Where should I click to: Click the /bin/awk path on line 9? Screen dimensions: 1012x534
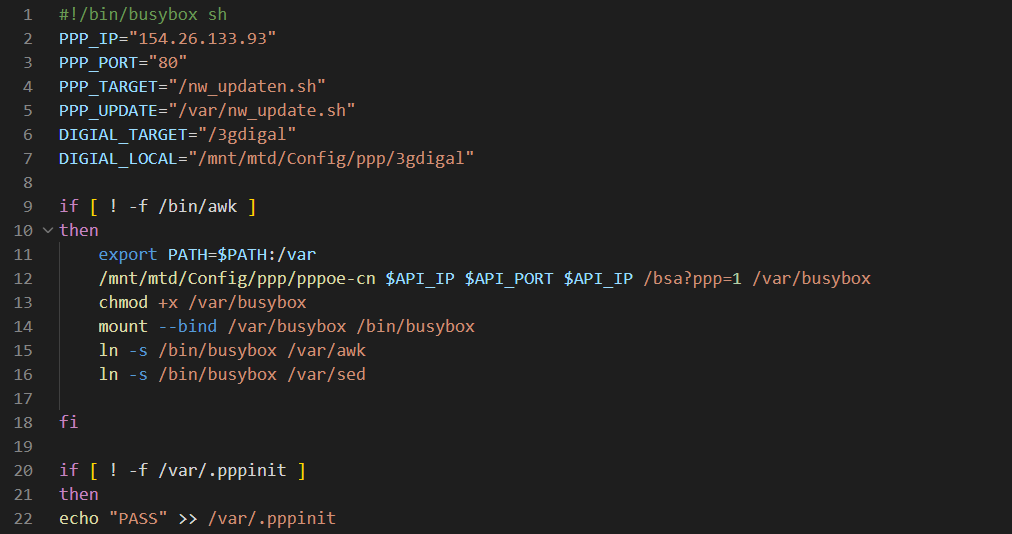click(x=197, y=207)
